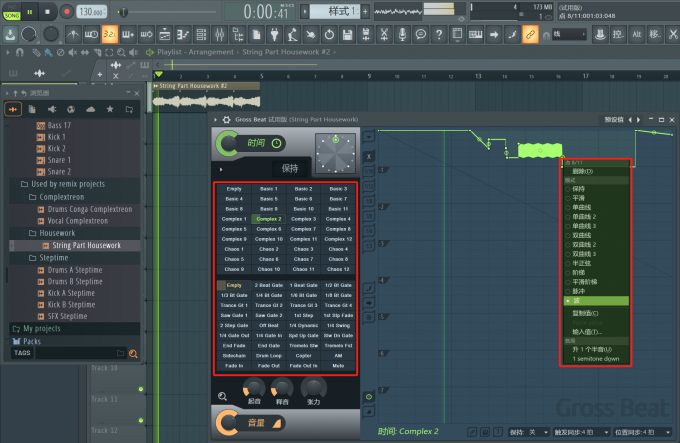Click the 起音 attack knob
This screenshot has height=443, width=680.
click(x=254, y=388)
